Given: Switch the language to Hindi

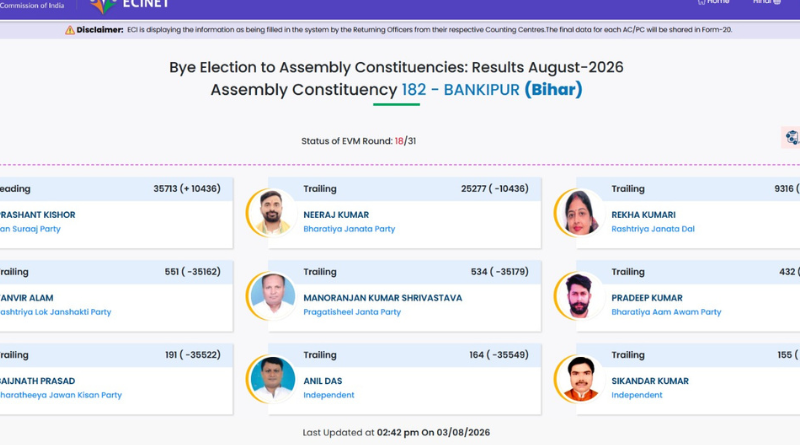Looking at the screenshot, I should coord(767,2).
